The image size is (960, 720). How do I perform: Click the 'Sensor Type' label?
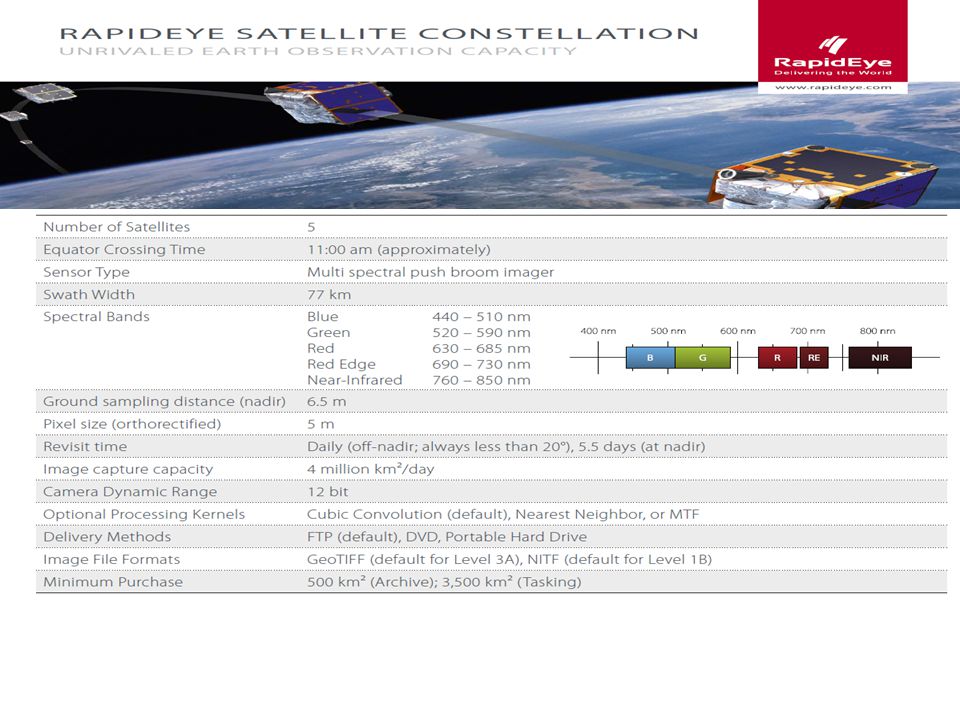point(86,272)
